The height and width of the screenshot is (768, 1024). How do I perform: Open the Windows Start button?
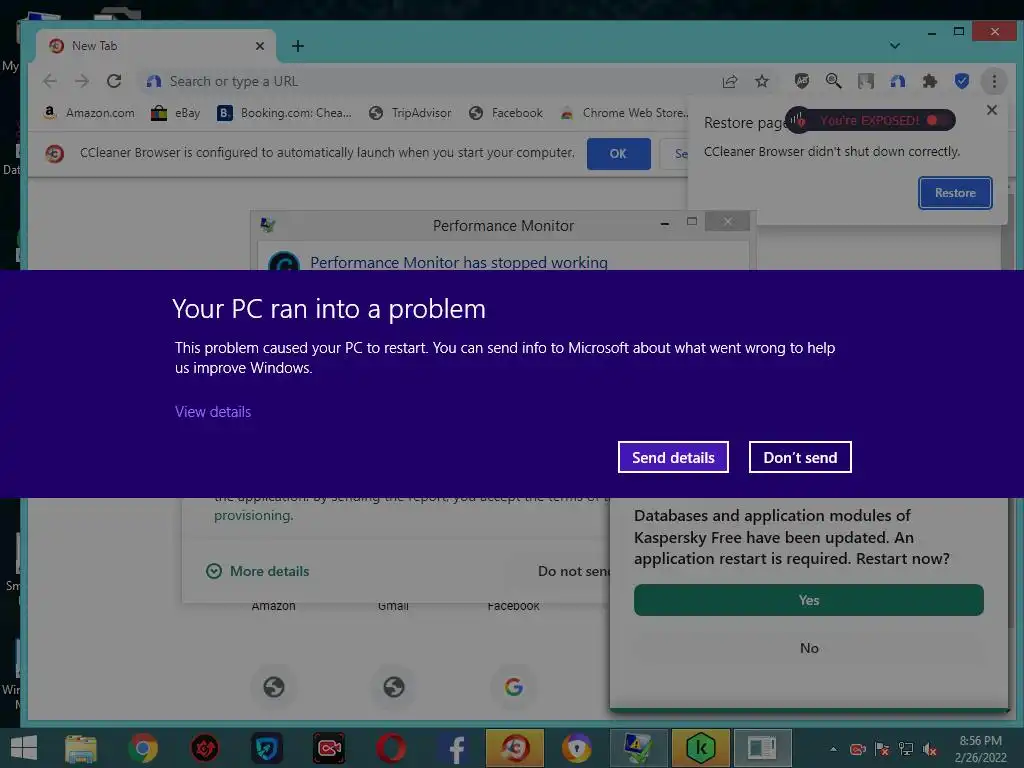[x=24, y=748]
